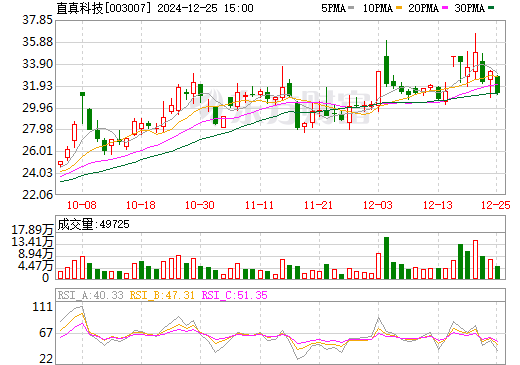
Task: Click the 10-18 date label
Action: pyautogui.click(x=141, y=205)
